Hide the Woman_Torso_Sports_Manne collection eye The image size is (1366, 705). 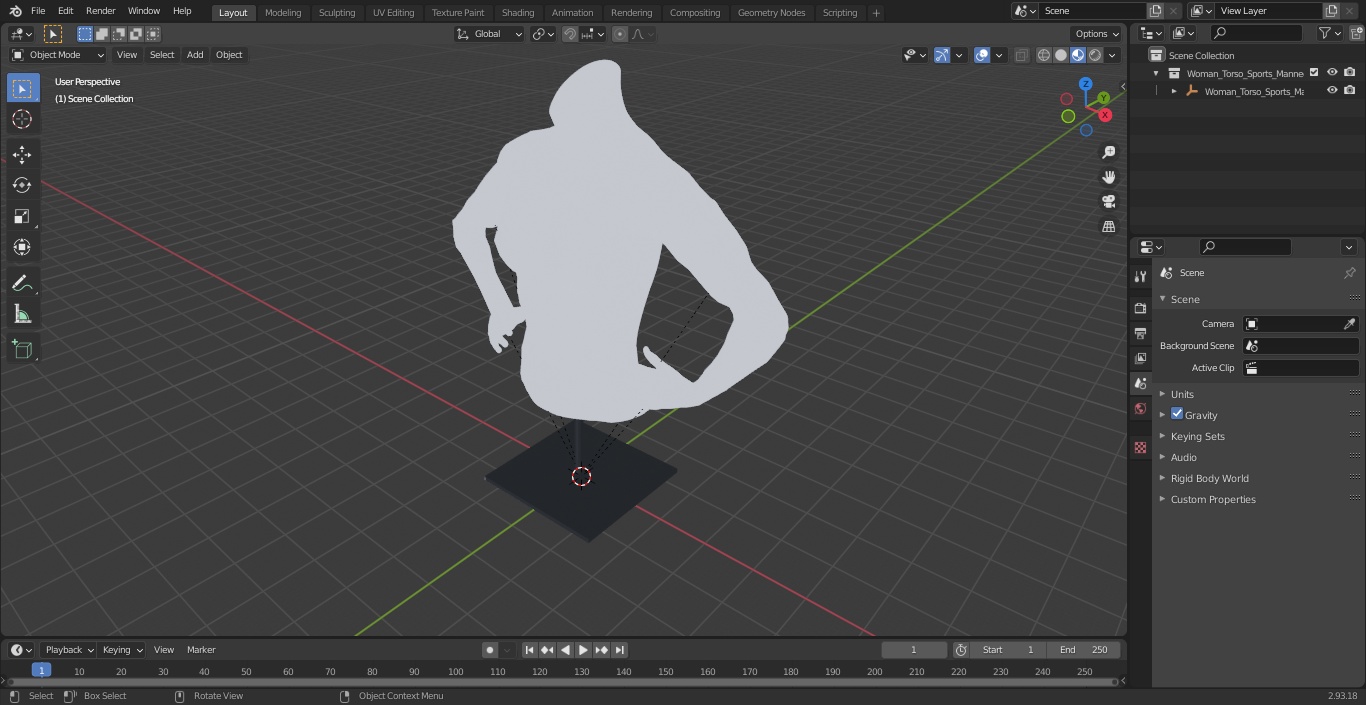coord(1332,72)
